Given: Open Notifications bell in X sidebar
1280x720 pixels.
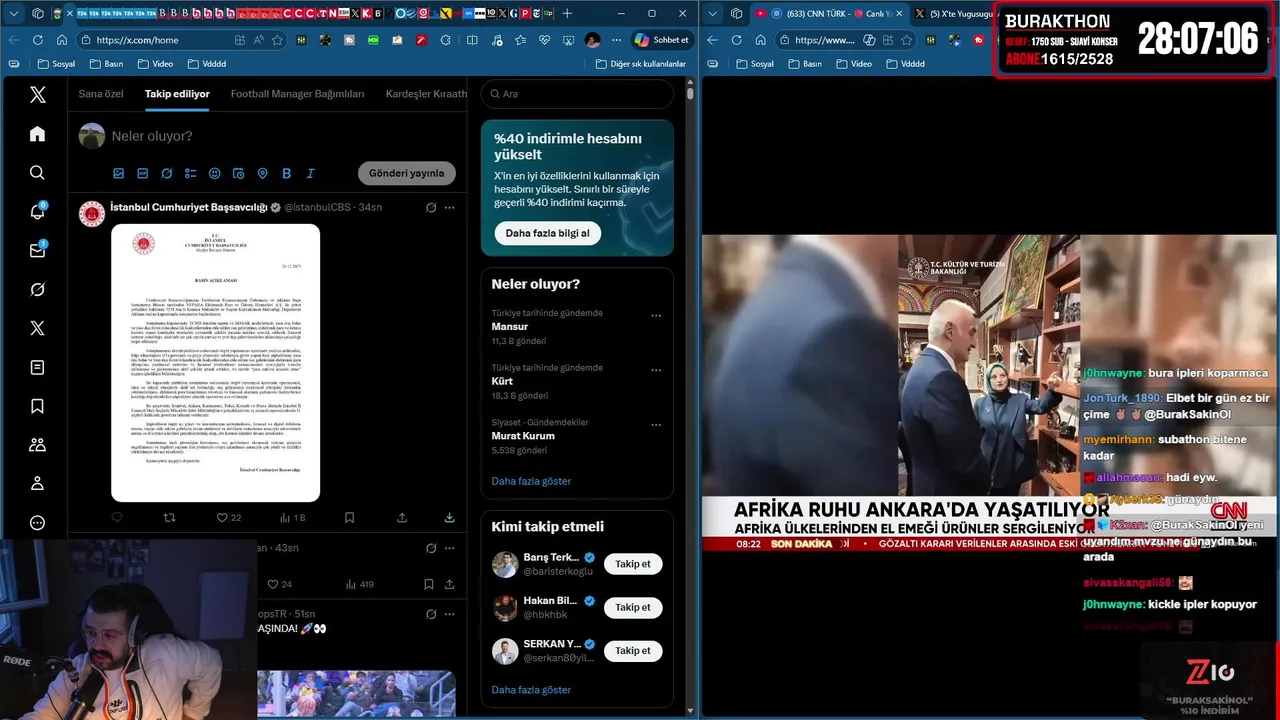Looking at the screenshot, I should (37, 211).
